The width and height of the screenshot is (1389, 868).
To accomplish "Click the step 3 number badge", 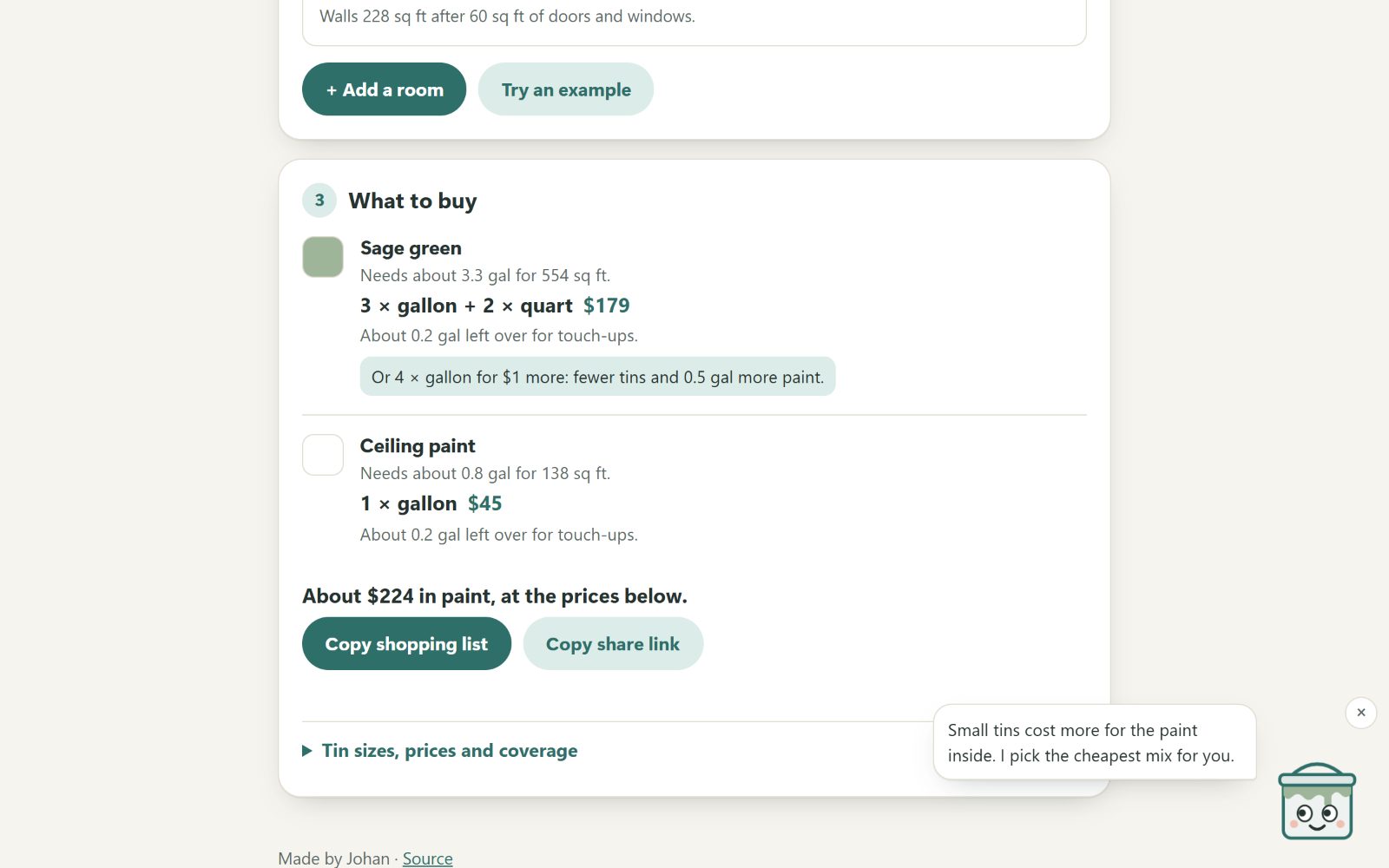I will tap(319, 201).
